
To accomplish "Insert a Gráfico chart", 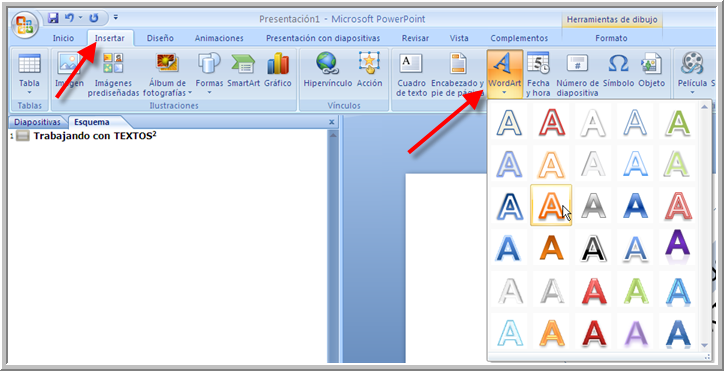I will (x=278, y=70).
